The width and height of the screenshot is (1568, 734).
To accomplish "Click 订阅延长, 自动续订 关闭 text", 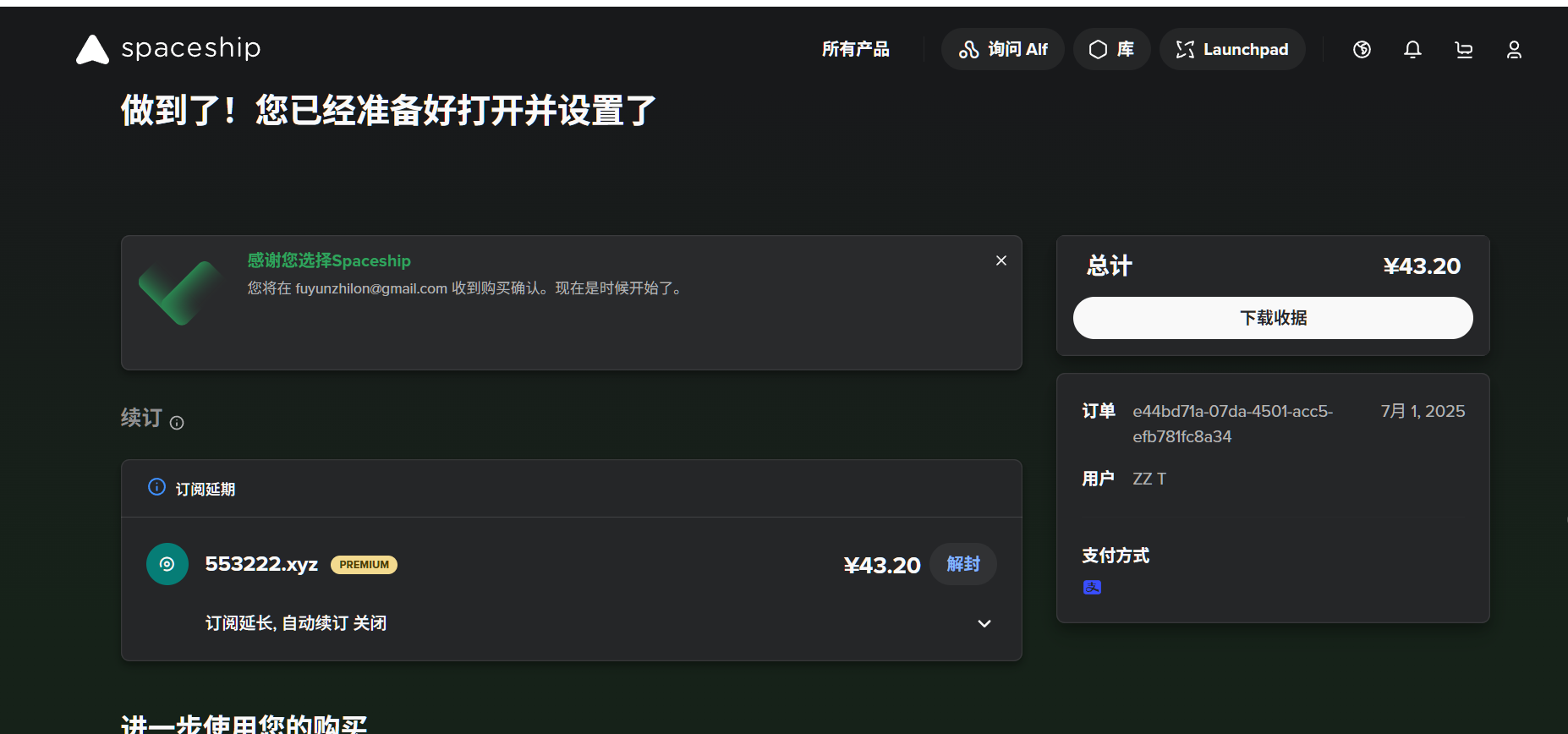I will coord(296,623).
